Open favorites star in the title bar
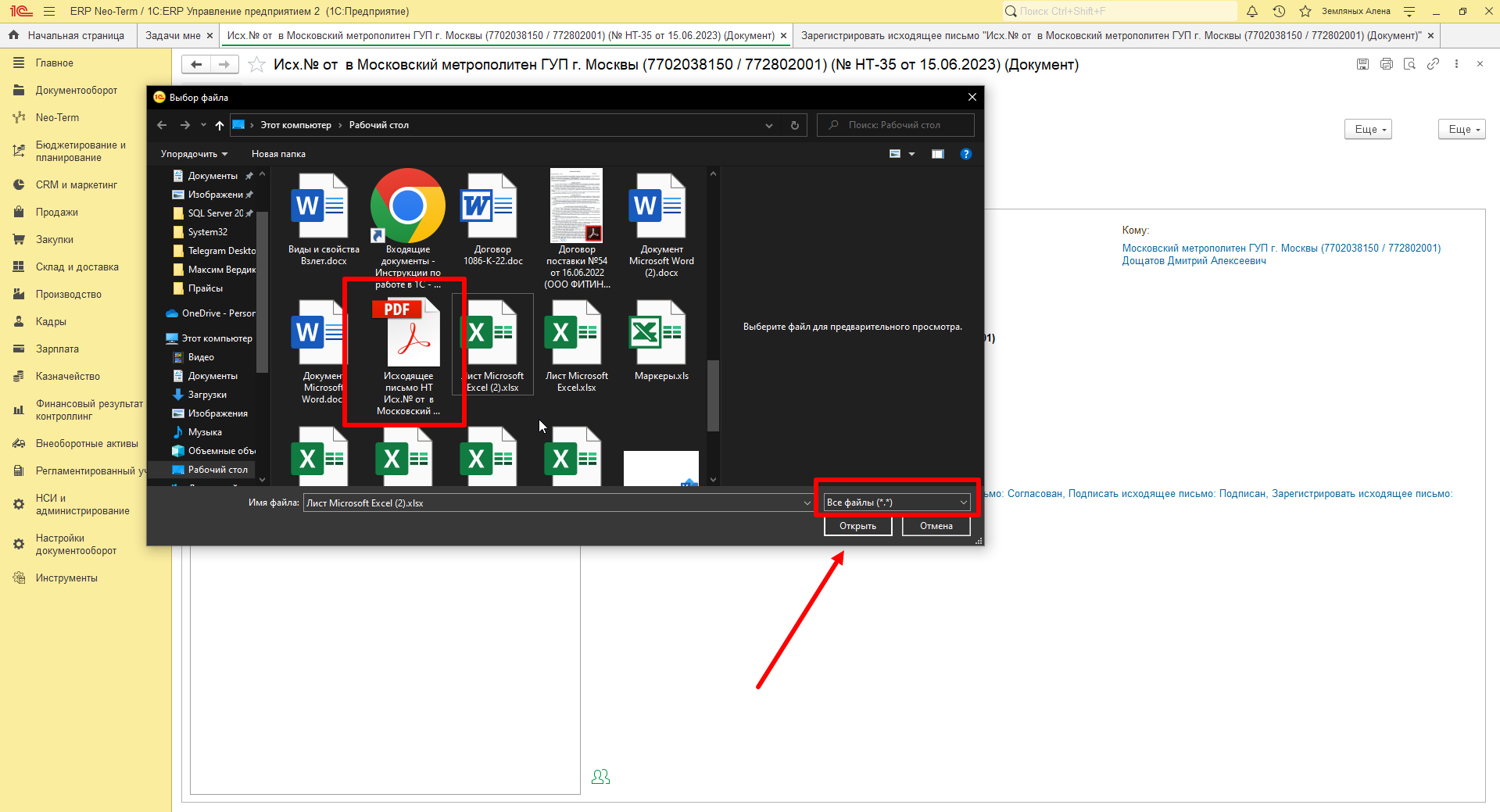This screenshot has width=1500, height=812. tap(1305, 11)
